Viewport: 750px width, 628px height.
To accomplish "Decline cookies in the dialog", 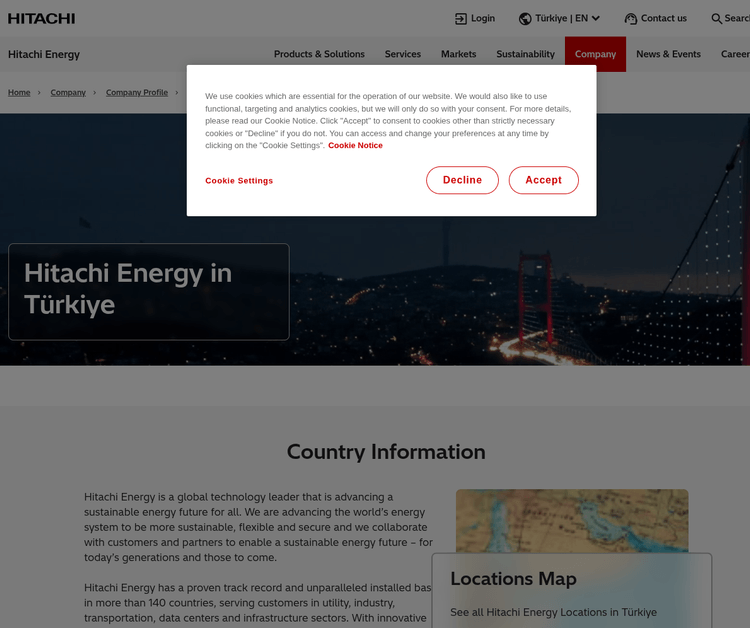I will [462, 180].
